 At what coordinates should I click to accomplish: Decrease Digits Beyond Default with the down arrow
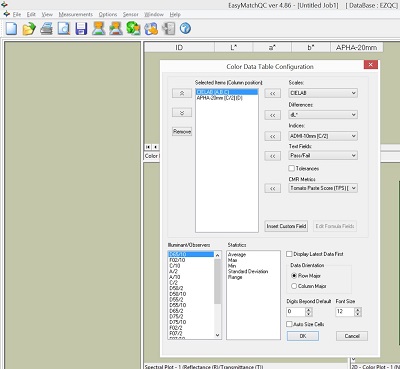pyautogui.click(x=309, y=314)
